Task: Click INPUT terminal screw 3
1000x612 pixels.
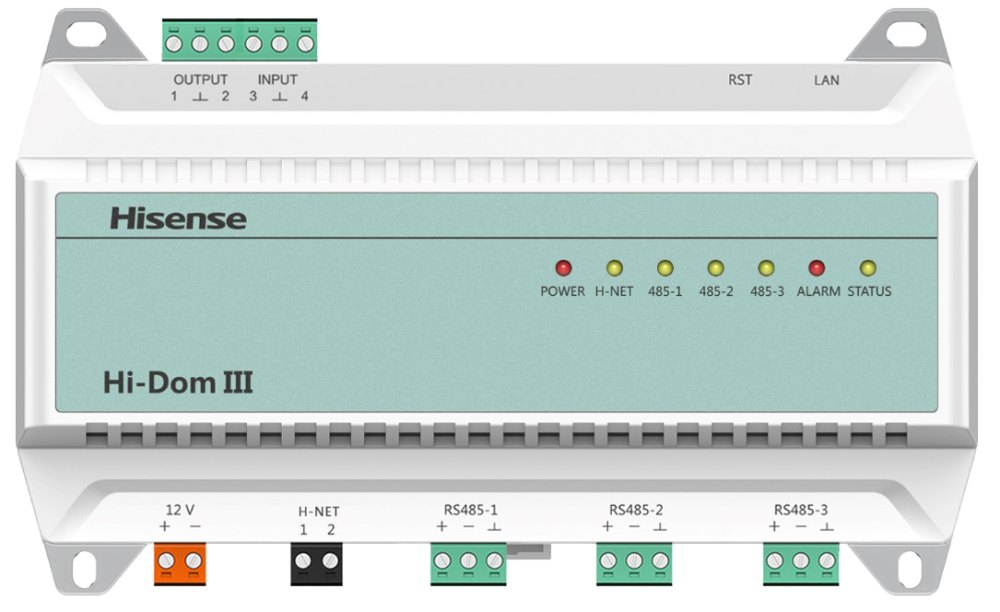Action: click(253, 44)
